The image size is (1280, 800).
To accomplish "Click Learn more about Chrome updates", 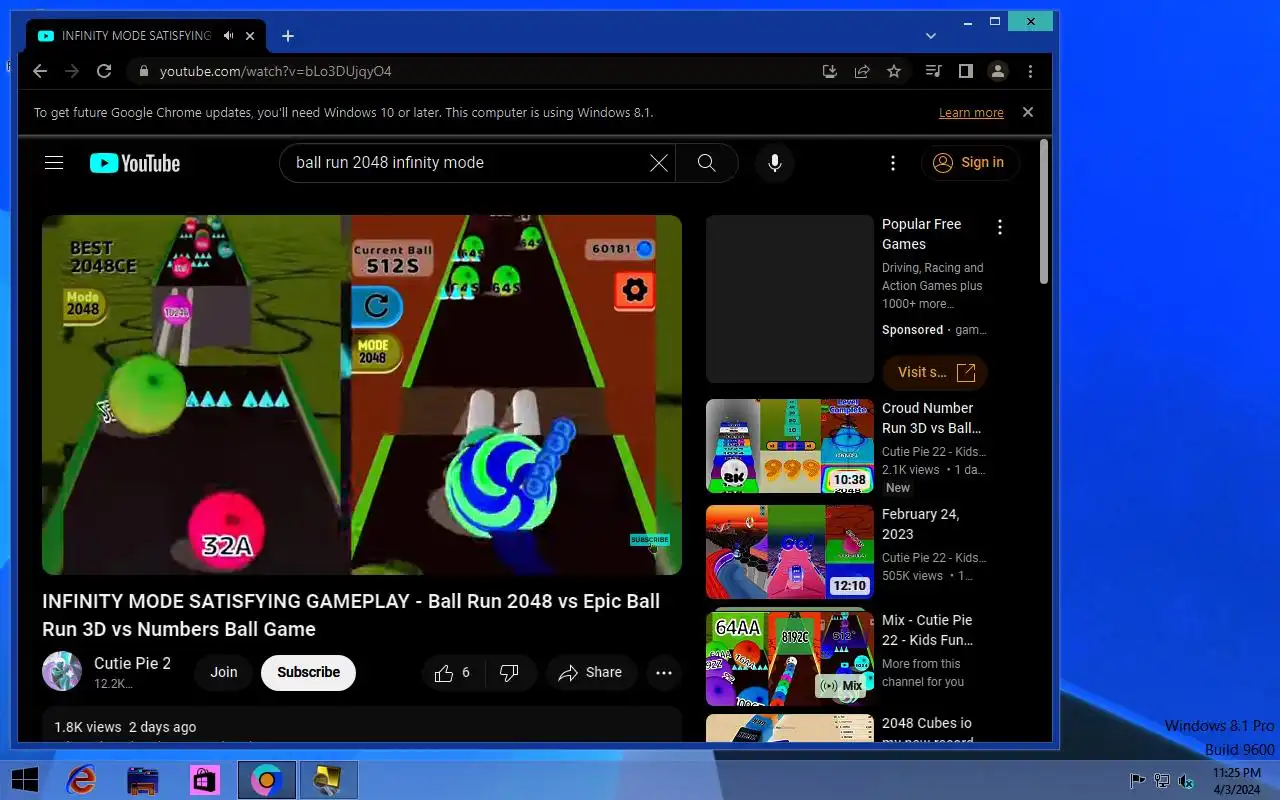I will click(x=971, y=113).
